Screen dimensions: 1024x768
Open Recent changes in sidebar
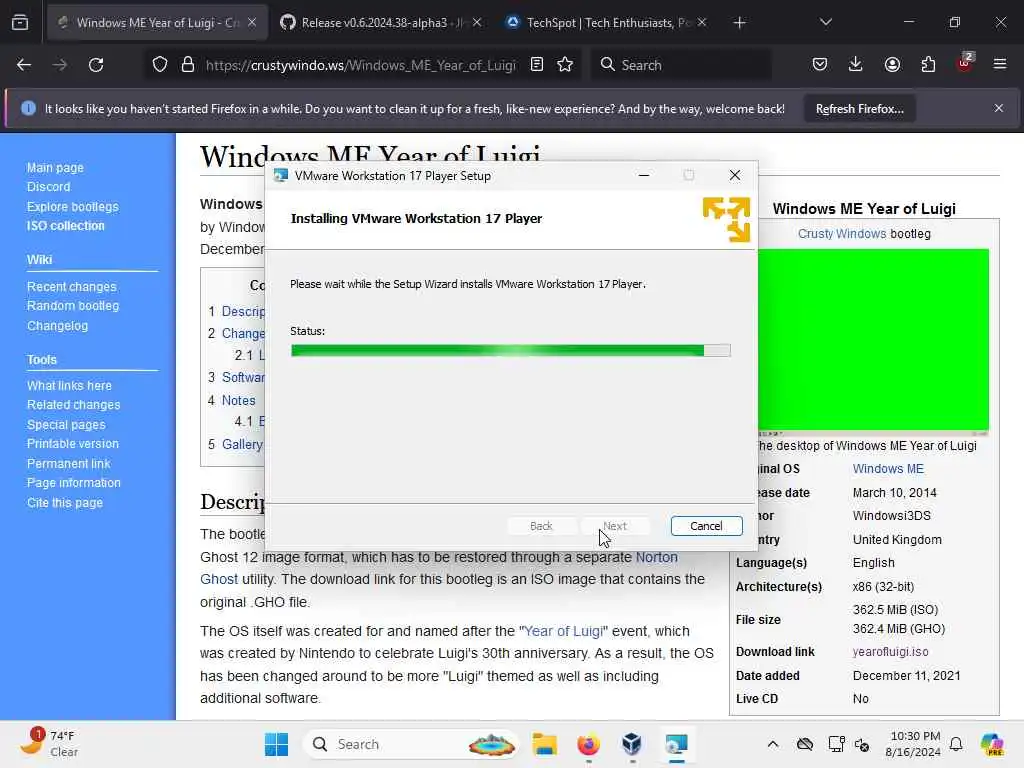coord(72,287)
